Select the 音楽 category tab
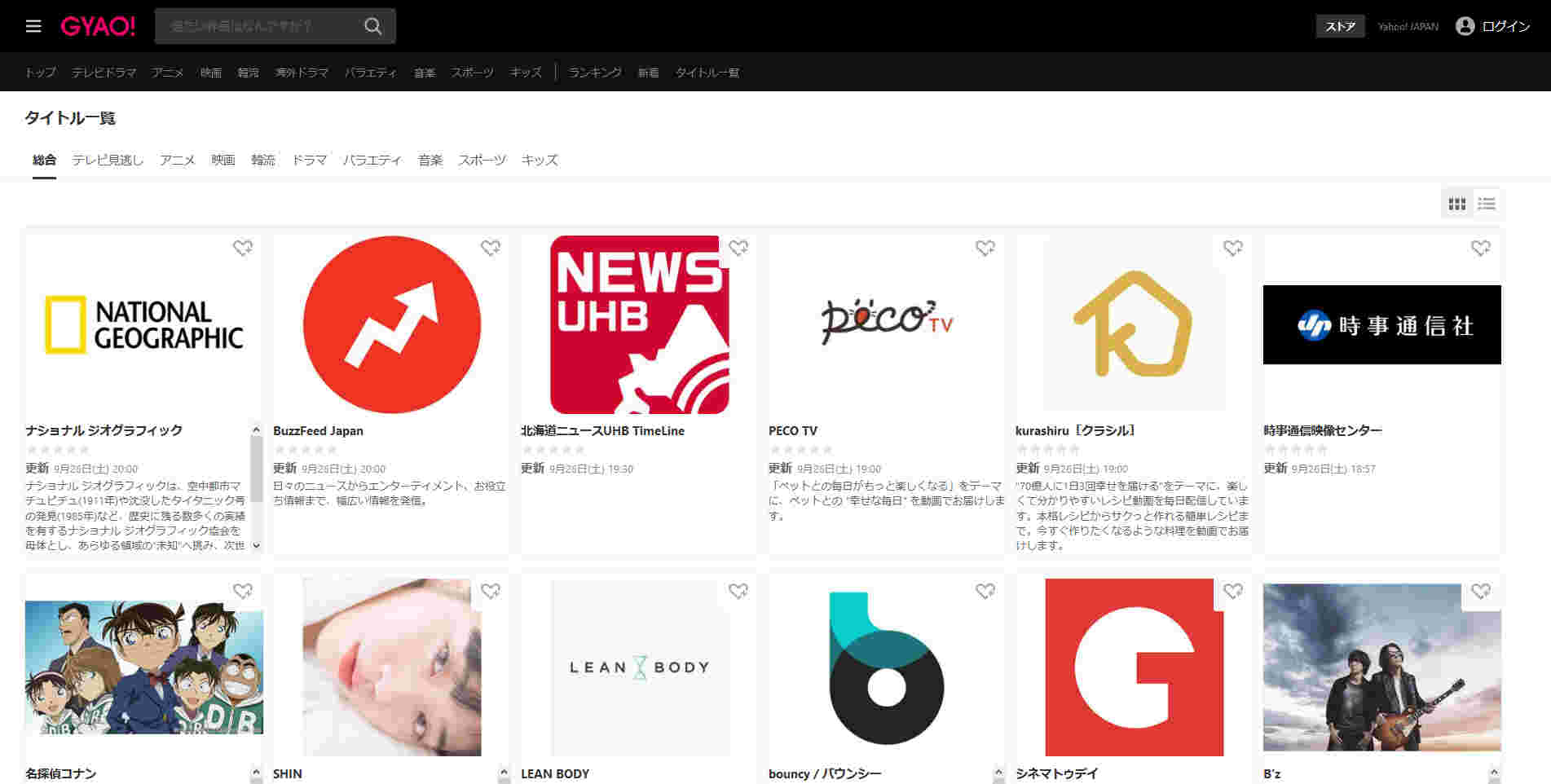Screen dimensions: 1551x784 [x=430, y=160]
